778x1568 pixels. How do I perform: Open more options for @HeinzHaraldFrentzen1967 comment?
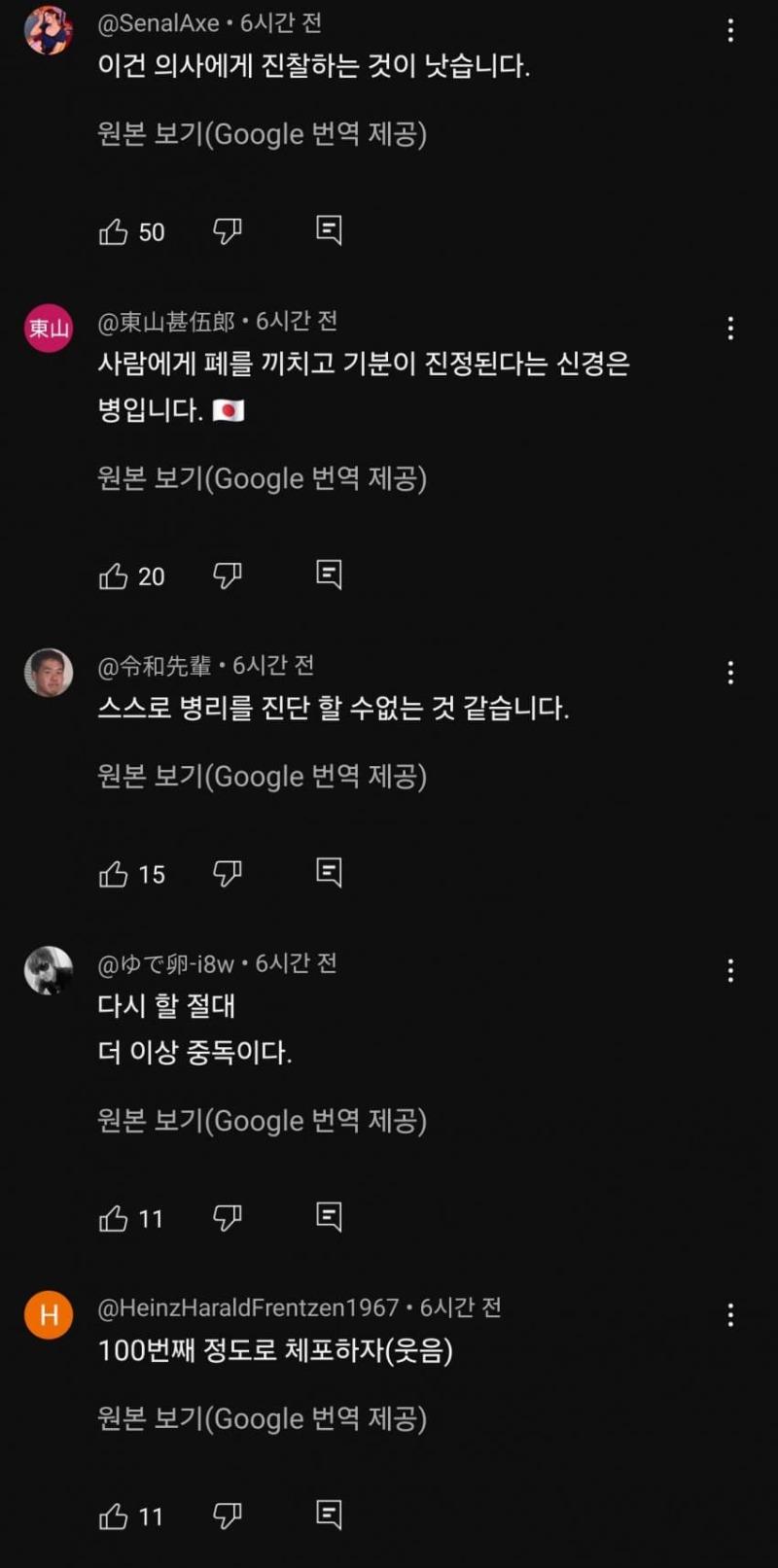tap(730, 1315)
